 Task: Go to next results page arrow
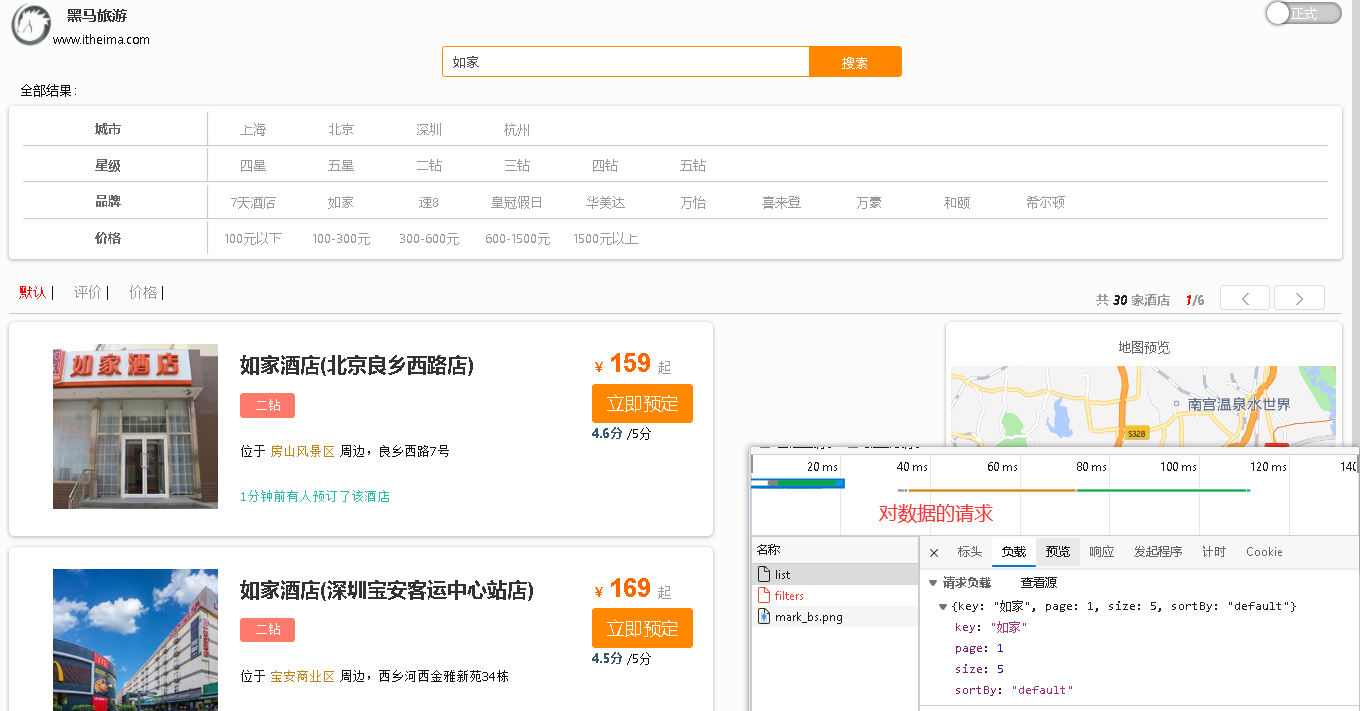tap(1299, 298)
